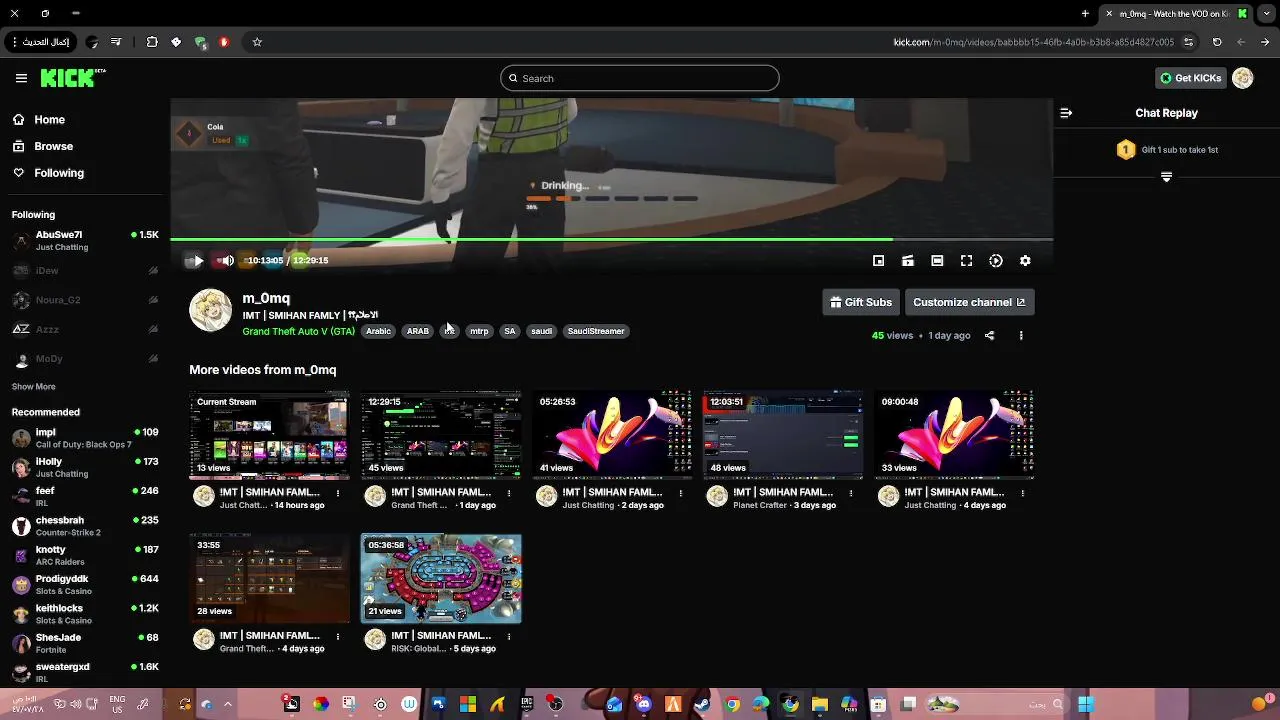Image resolution: width=1280 pixels, height=720 pixels.
Task: Open the Current Stream thumbnail
Action: pos(270,435)
